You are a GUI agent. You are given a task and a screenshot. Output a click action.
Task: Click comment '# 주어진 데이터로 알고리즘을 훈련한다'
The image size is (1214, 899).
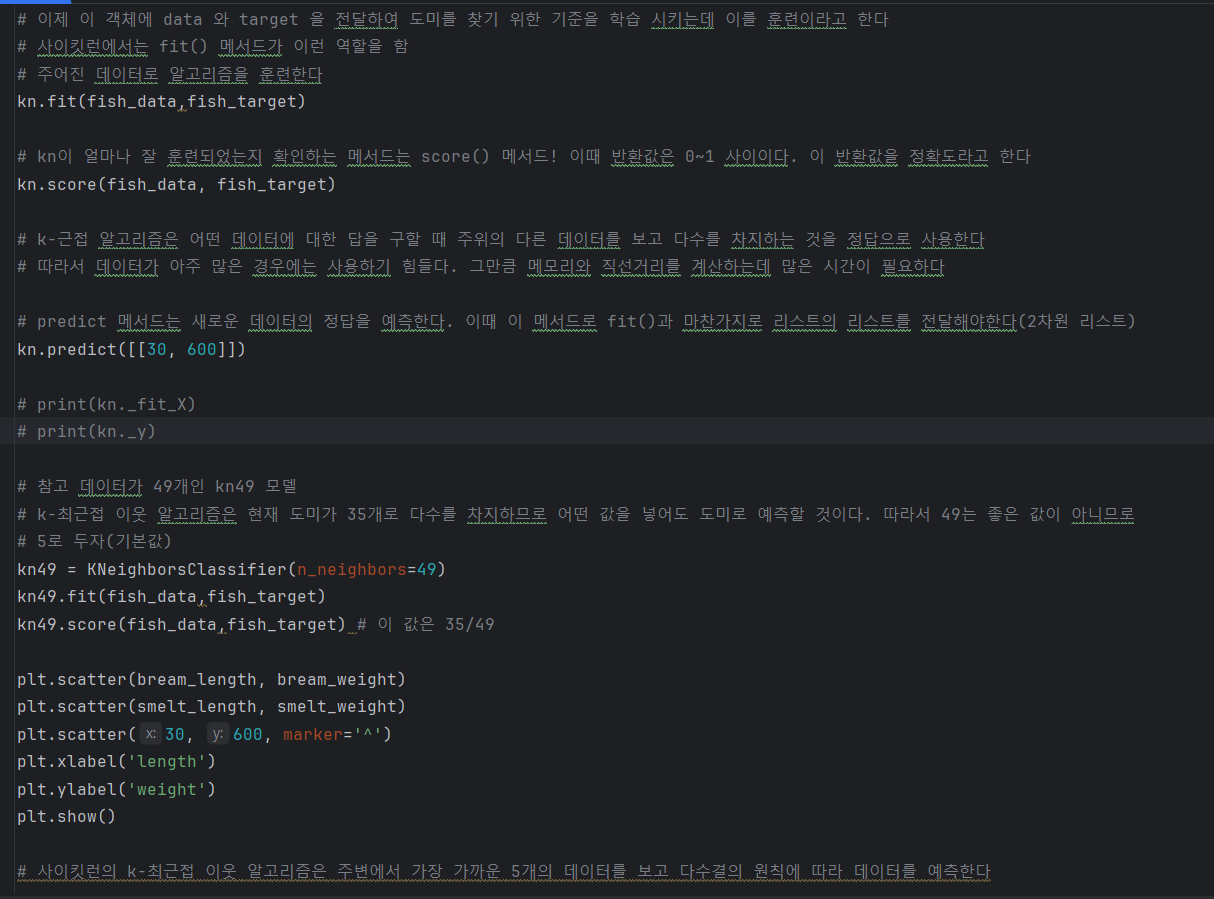[x=170, y=74]
